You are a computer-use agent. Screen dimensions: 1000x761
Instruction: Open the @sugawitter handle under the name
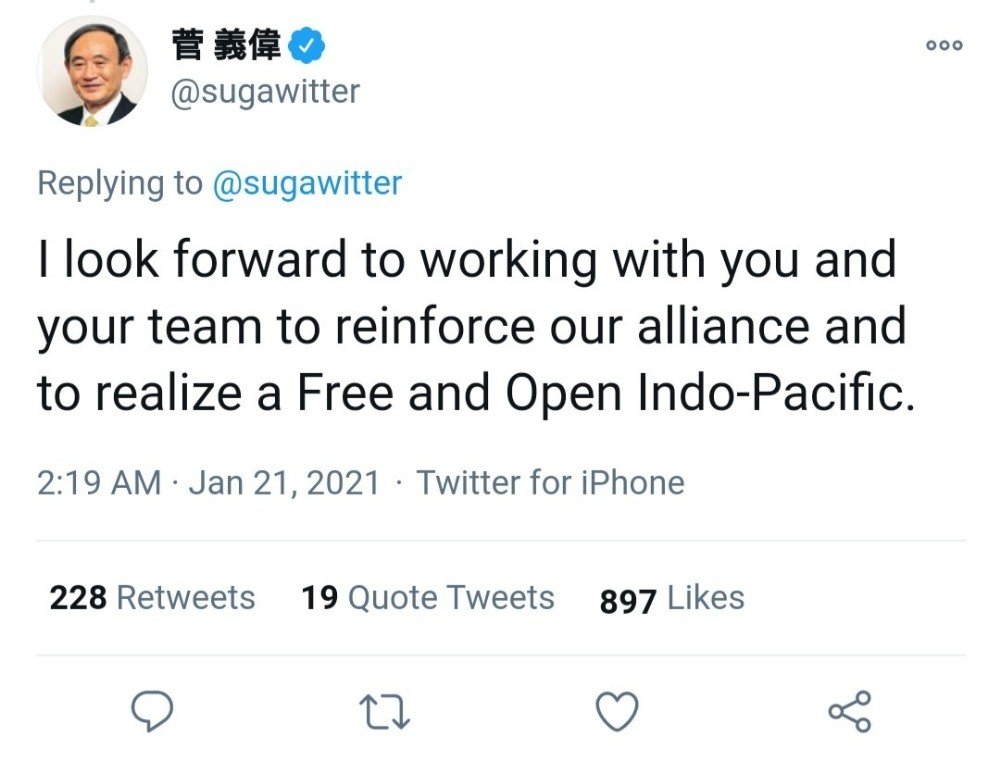pos(265,92)
